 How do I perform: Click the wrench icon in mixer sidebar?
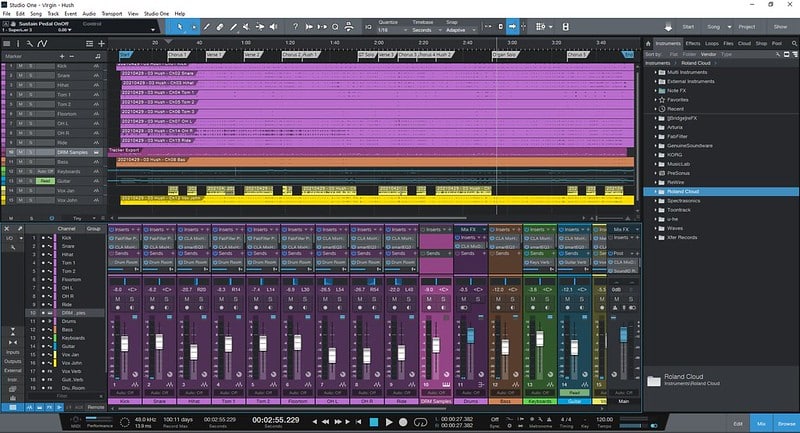(12, 247)
